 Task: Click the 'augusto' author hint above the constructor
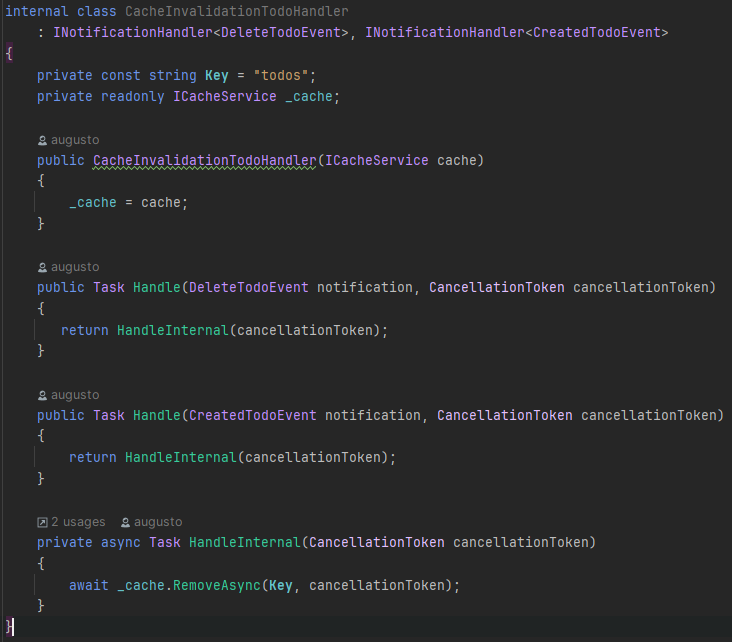click(75, 140)
